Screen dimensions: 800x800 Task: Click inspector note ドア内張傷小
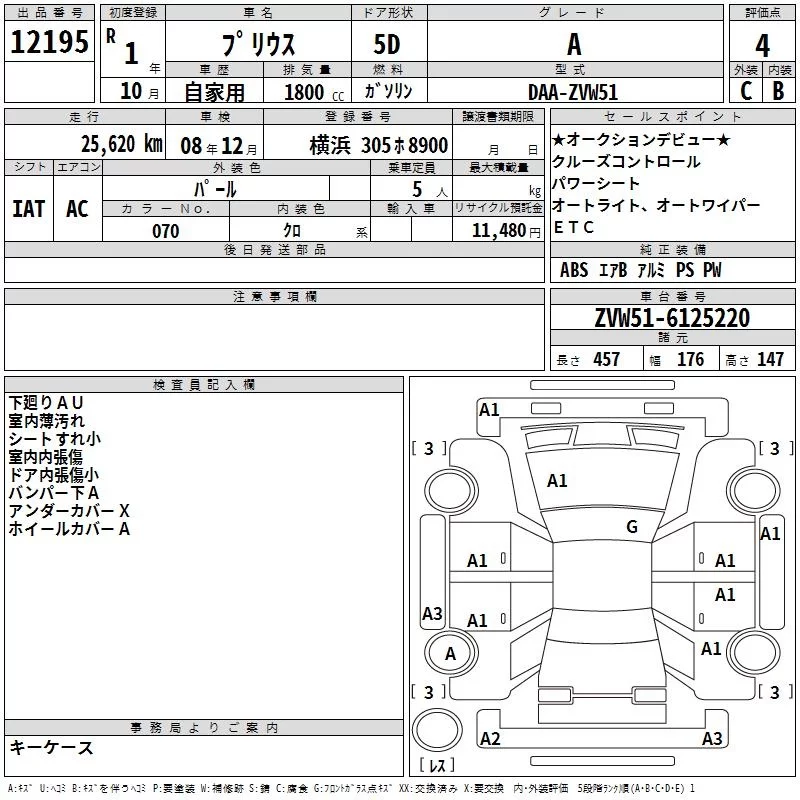tap(54, 475)
